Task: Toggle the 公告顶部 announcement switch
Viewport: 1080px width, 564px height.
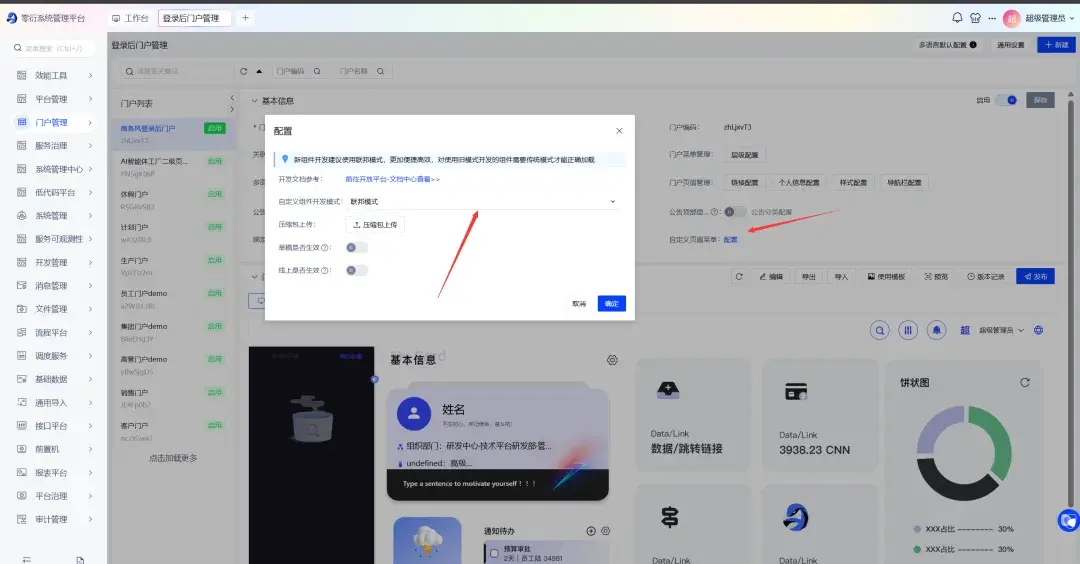Action: tap(735, 211)
